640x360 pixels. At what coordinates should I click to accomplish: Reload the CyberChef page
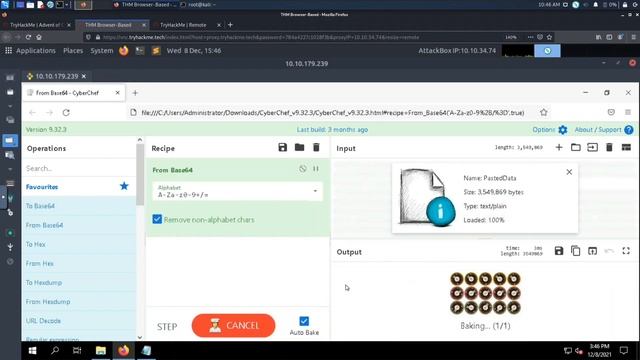pyautogui.click(x=66, y=112)
